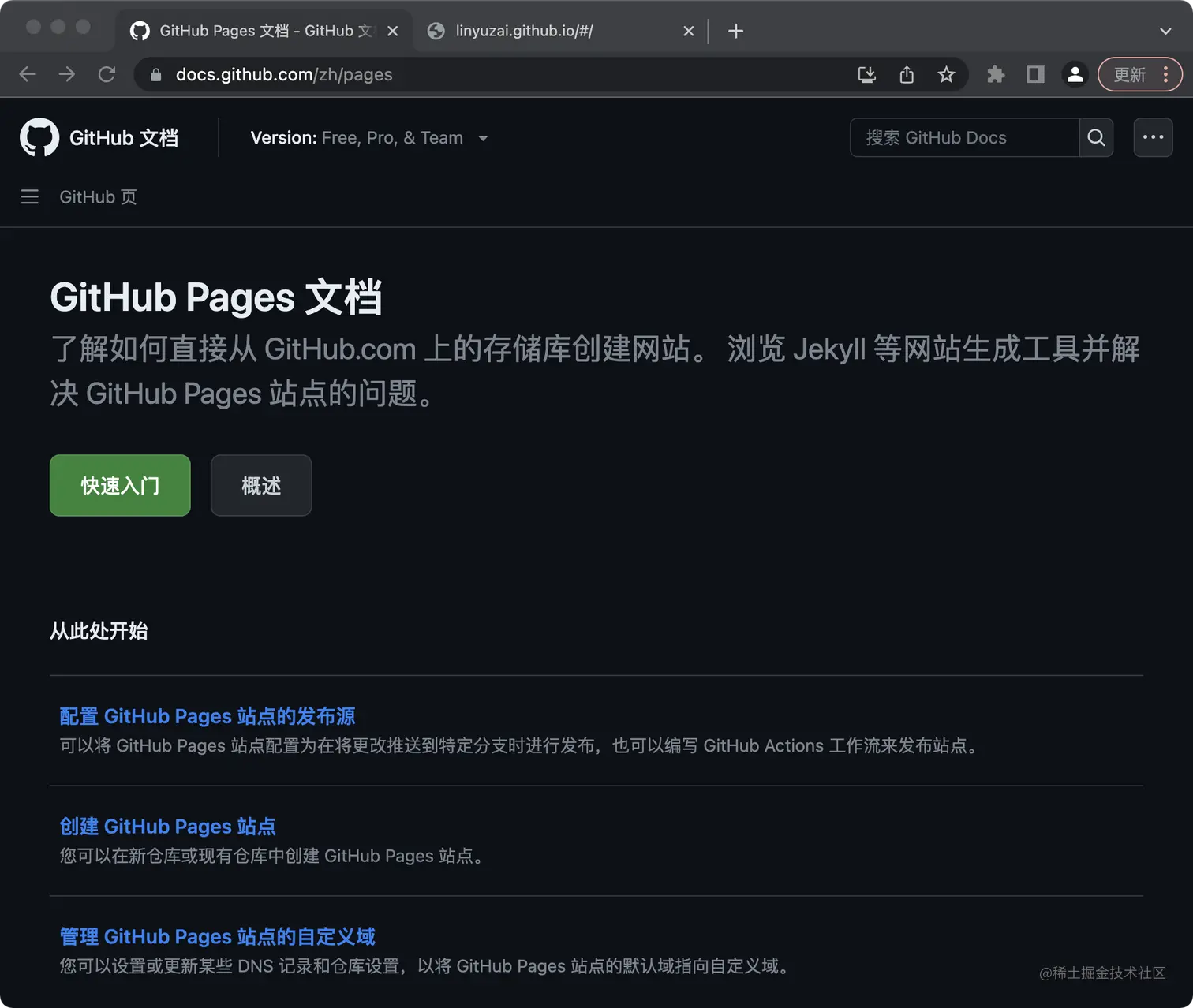Open the three-dot more options menu

pyautogui.click(x=1153, y=138)
